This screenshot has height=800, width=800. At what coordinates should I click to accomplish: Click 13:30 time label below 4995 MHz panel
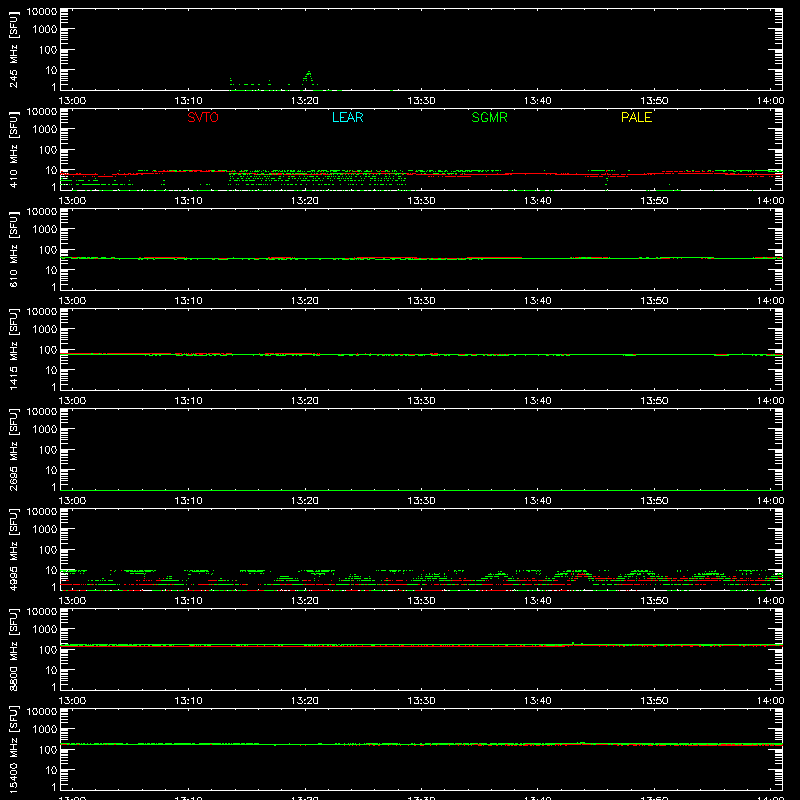point(421,601)
